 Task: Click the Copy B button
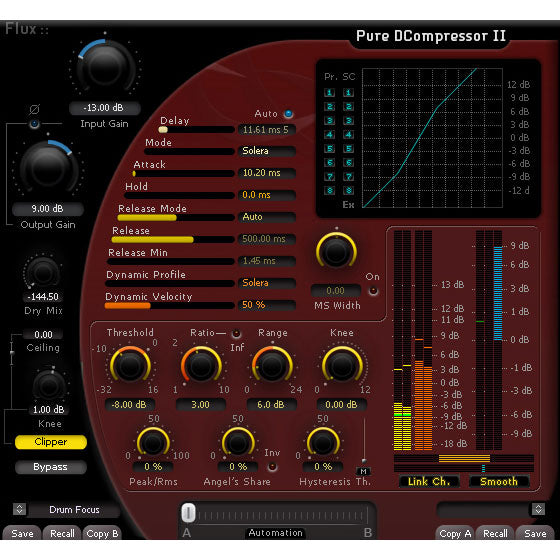[102, 534]
